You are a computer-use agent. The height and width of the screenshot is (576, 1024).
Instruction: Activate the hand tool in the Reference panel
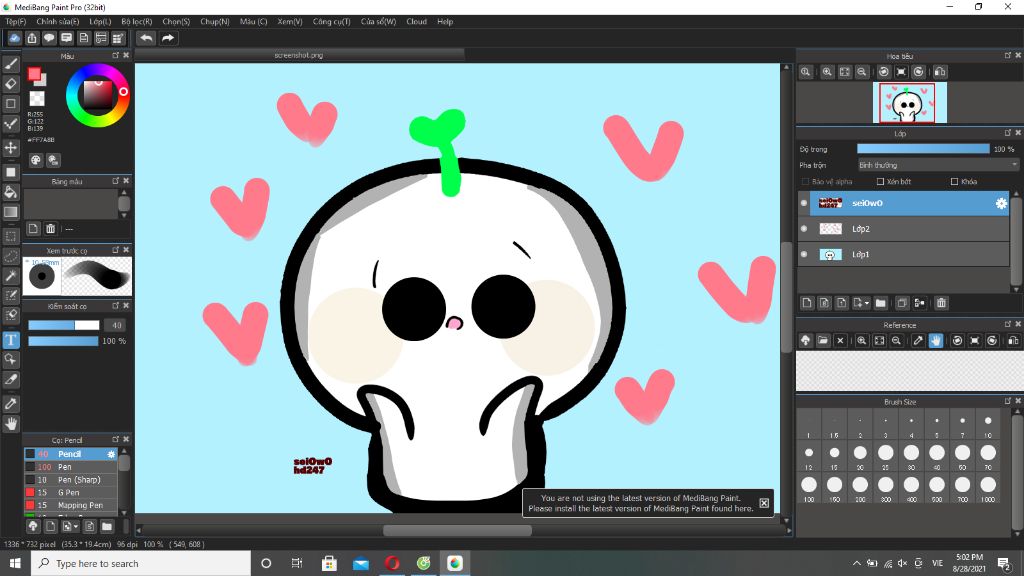pos(936,341)
